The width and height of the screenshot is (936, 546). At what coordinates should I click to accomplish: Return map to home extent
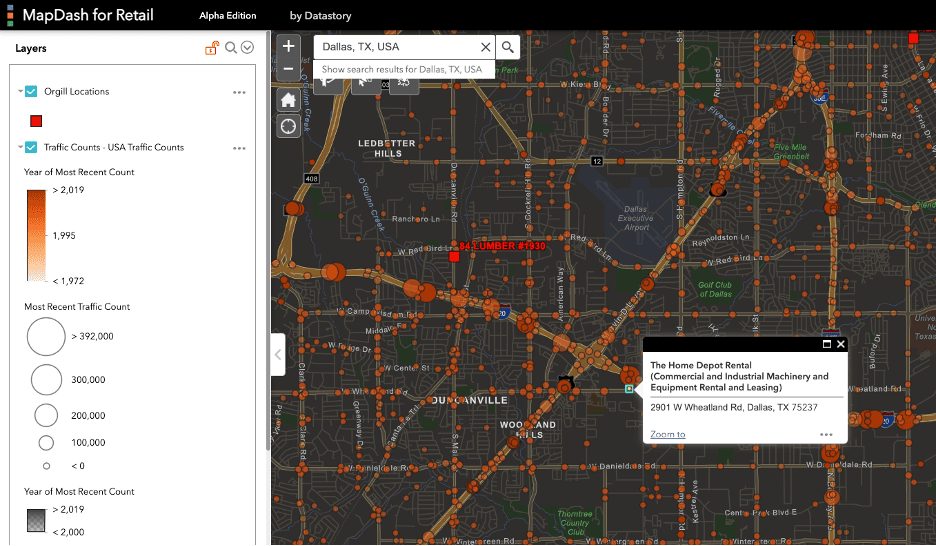[x=288, y=100]
